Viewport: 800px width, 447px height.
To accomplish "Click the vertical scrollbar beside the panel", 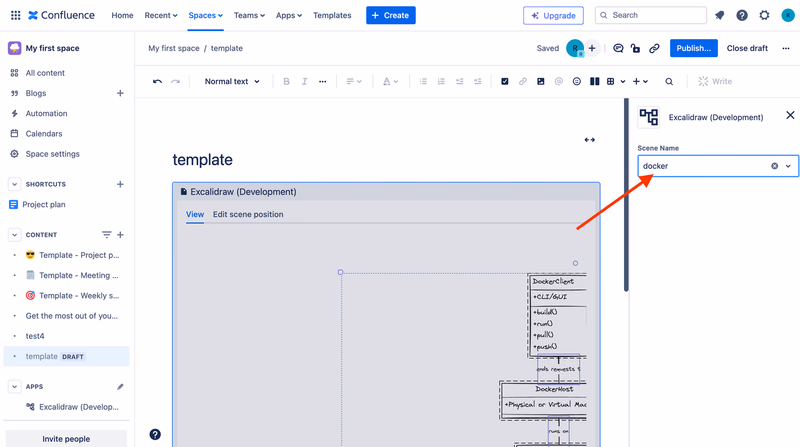I will point(626,195).
